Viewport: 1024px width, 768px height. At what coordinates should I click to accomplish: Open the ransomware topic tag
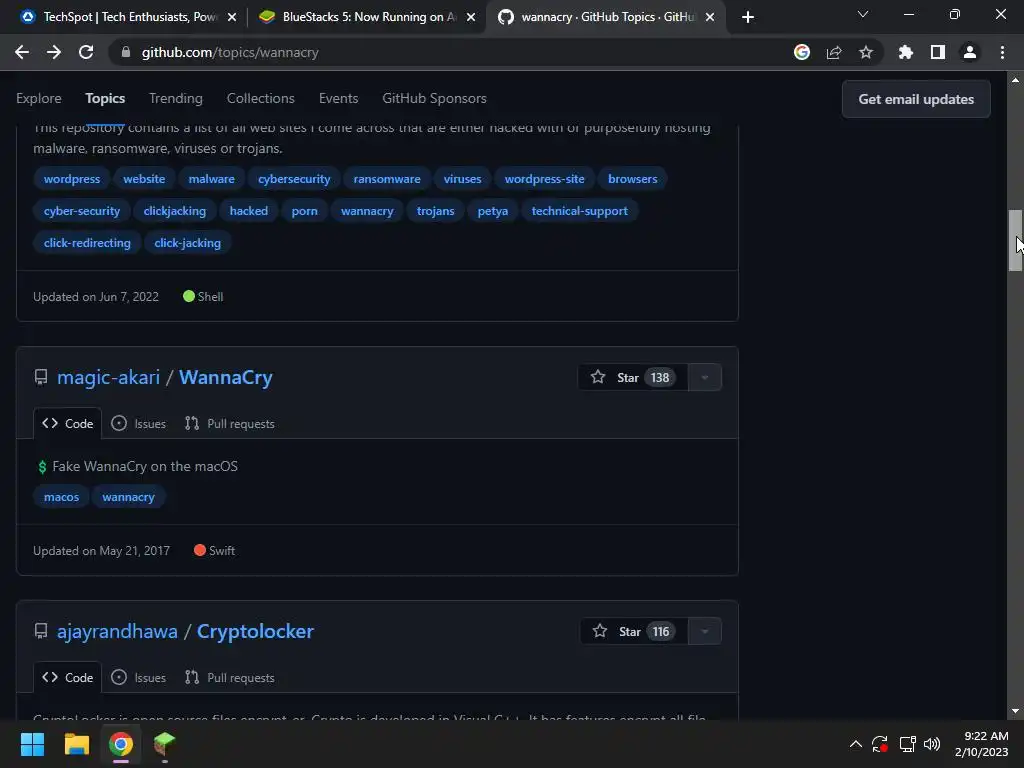(387, 179)
